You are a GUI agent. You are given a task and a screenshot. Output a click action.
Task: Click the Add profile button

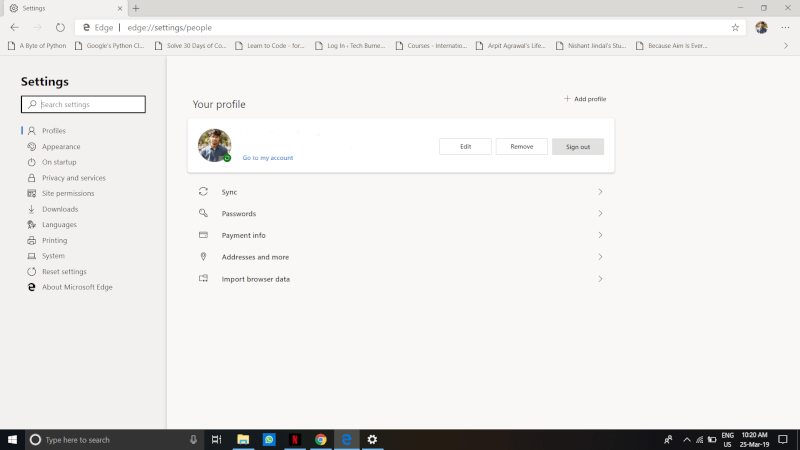(585, 99)
